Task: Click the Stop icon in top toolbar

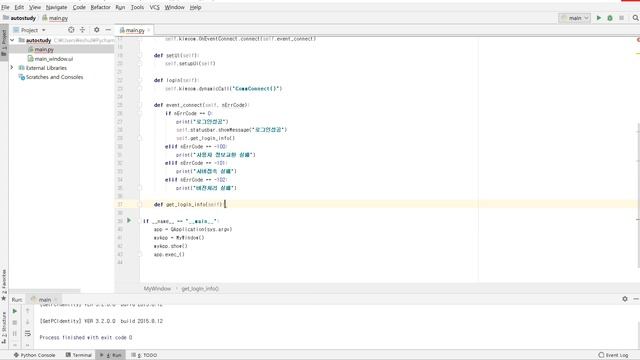Action: click(x=621, y=18)
